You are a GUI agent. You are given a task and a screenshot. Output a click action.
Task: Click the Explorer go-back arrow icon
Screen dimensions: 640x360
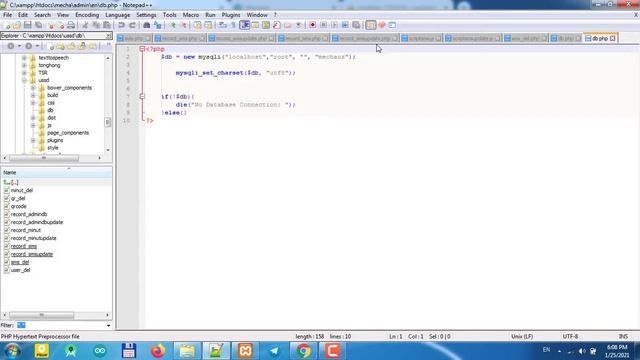coord(11,46)
